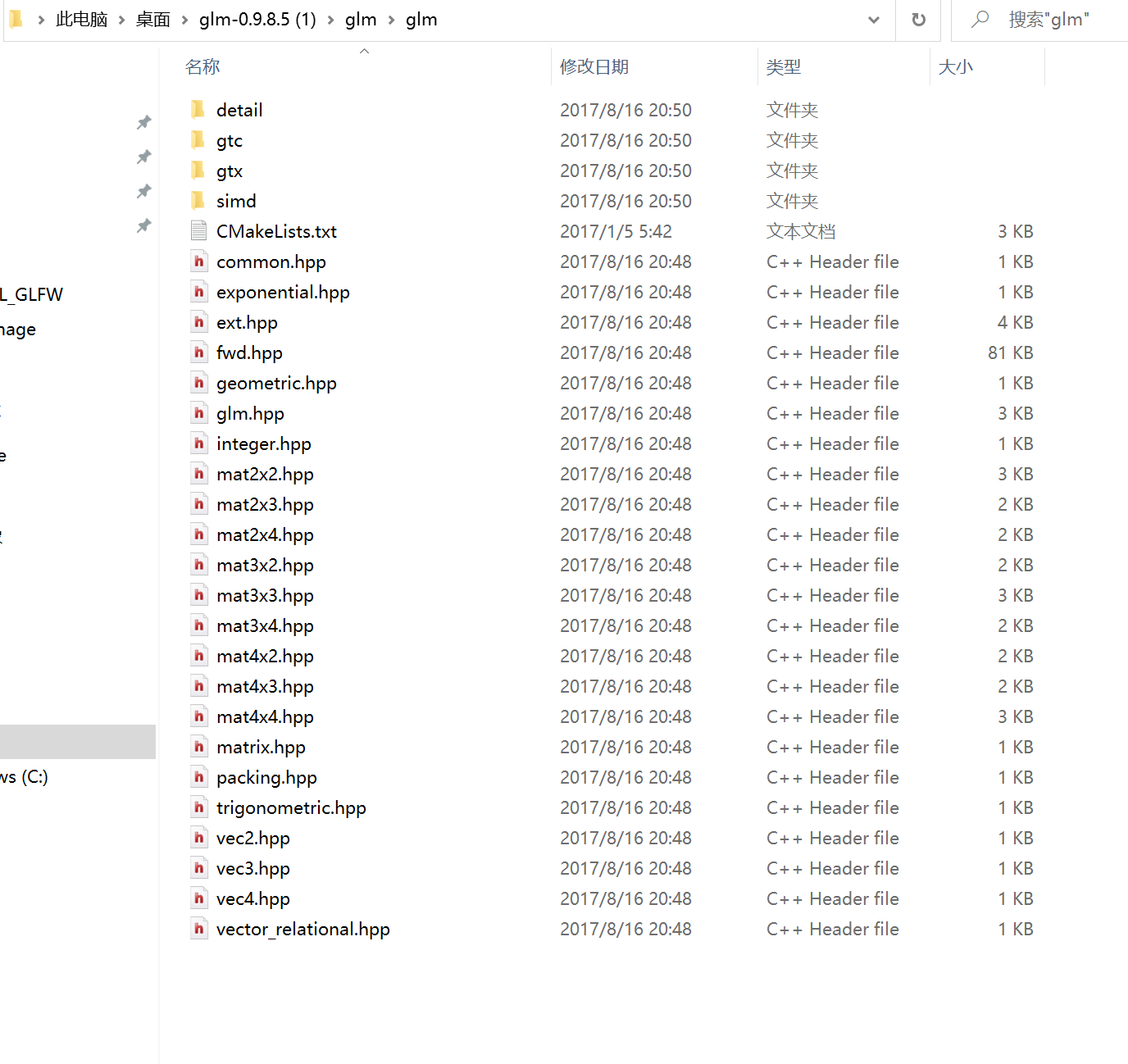Select the mat4x2.hpp file name
Viewport: 1128px width, 1064px height.
coord(265,656)
